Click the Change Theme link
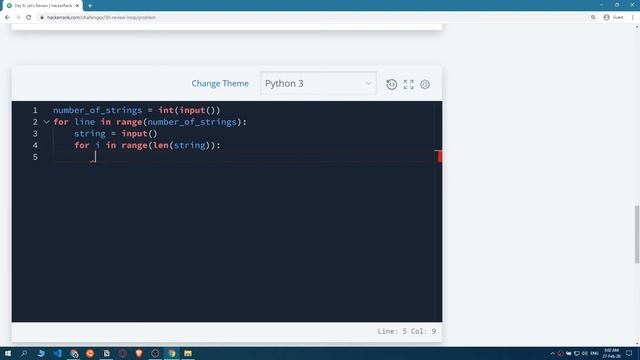 (x=220, y=83)
